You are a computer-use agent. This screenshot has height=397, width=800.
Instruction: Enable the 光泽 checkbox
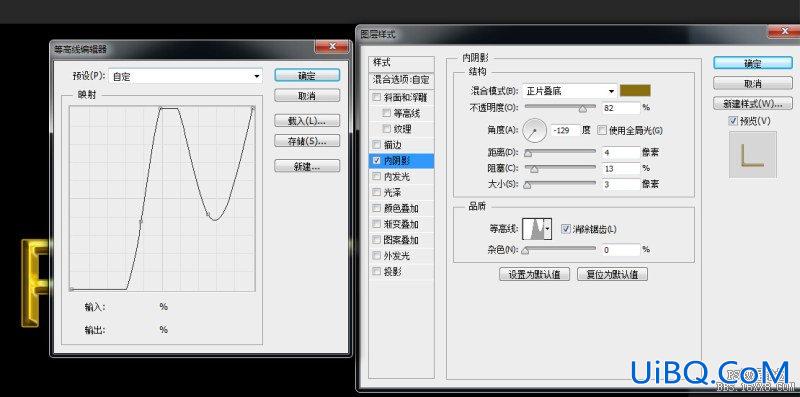tap(377, 192)
